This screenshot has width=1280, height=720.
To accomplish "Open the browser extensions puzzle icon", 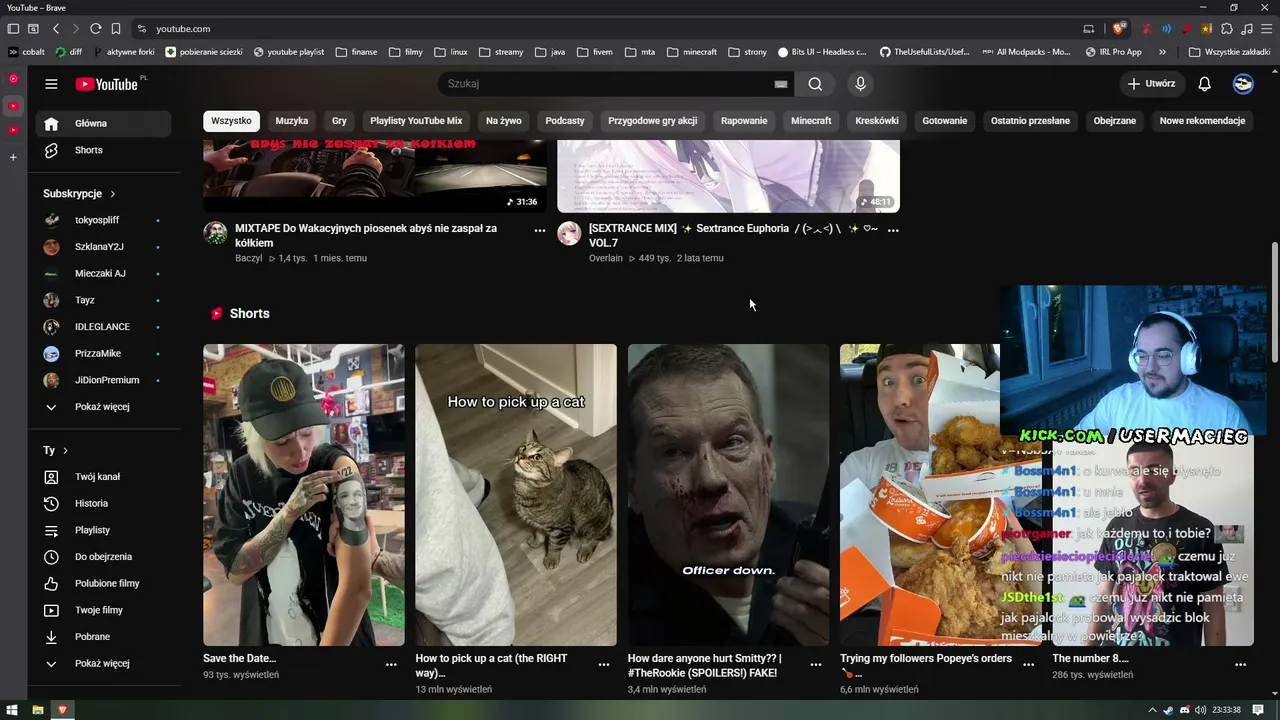I will pyautogui.click(x=1227, y=29).
